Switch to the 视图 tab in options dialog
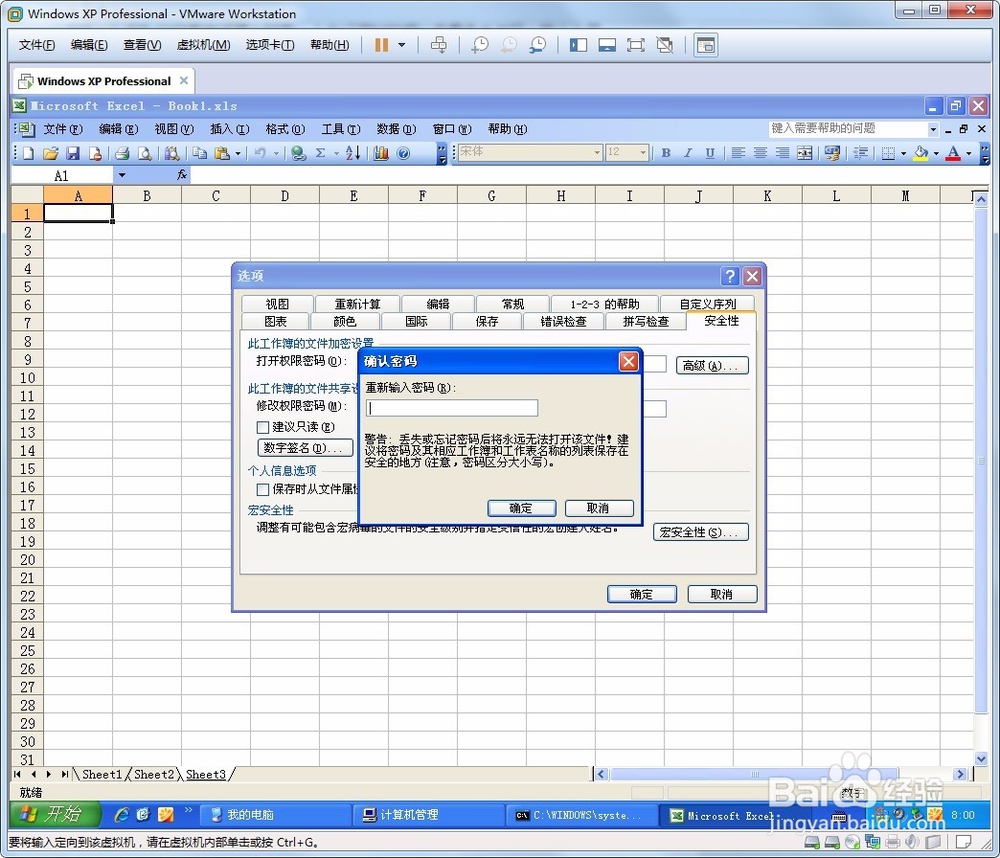 (277, 304)
